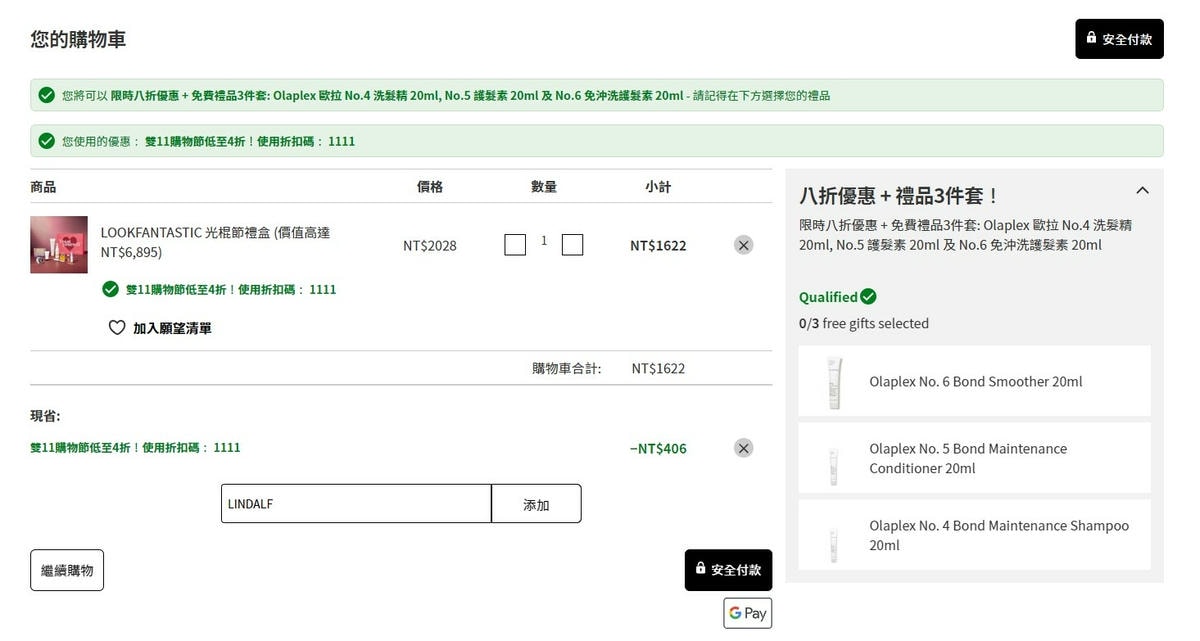This screenshot has height=641, width=1200.
Task: Click cart total value beside 購物車合計
Action: pos(658,368)
